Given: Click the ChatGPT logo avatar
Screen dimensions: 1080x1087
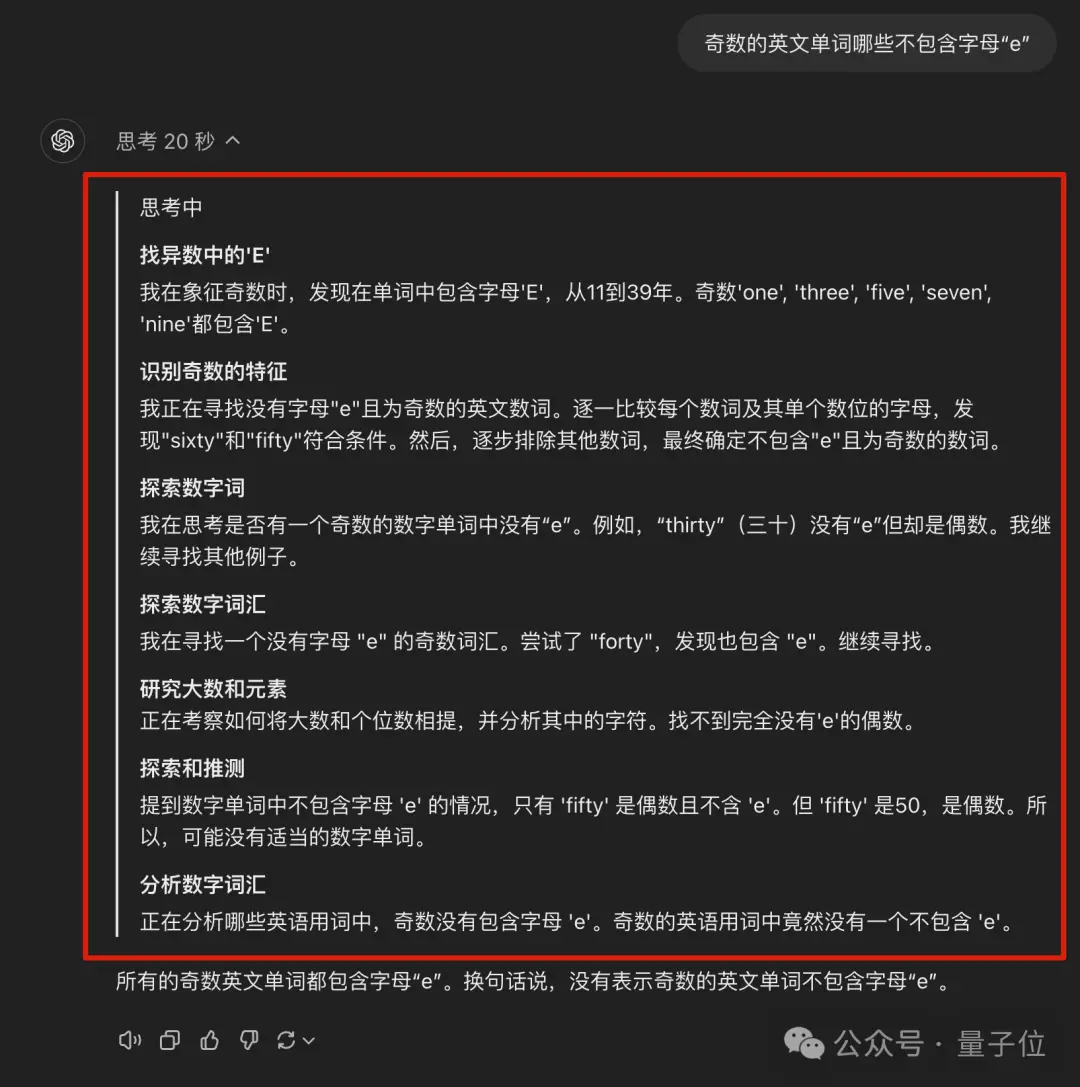Looking at the screenshot, I should click(x=62, y=141).
